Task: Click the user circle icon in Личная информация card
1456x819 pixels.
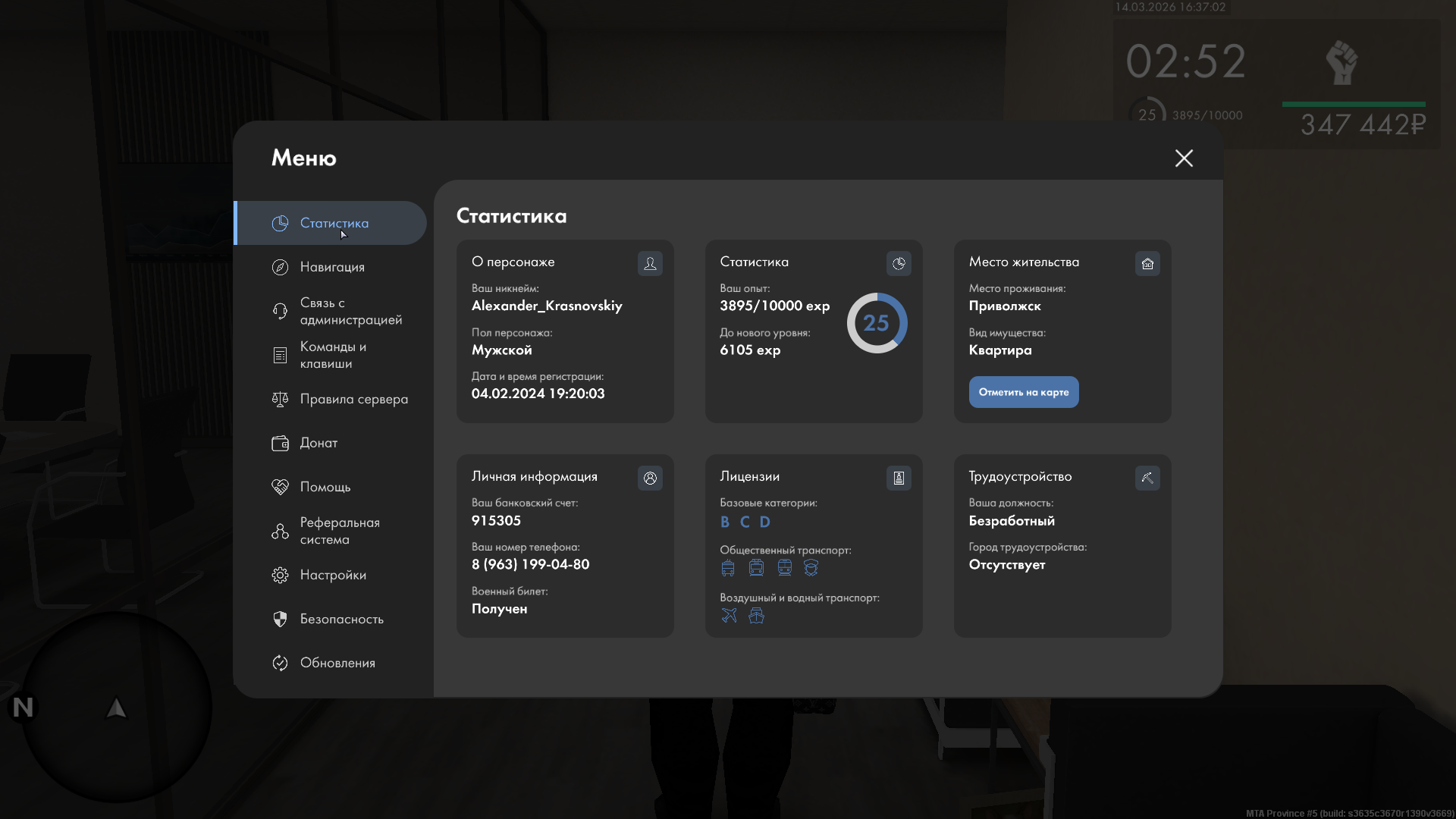Action: pyautogui.click(x=650, y=478)
